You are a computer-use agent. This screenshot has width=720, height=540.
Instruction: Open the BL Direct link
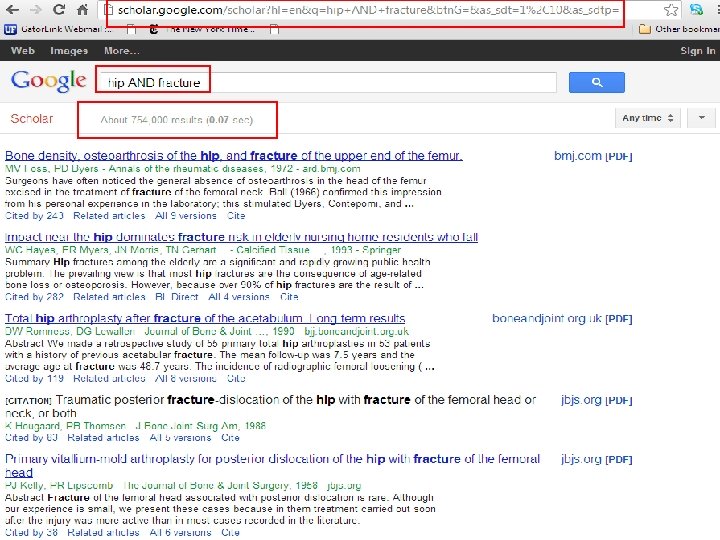(177, 297)
